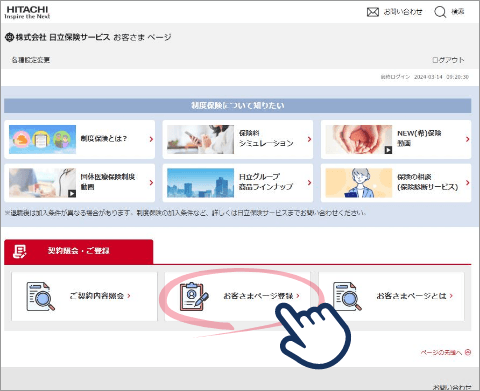Screen dimensions: 480x391
Task: Click the magnifying glass search icon
Action: tap(440, 12)
